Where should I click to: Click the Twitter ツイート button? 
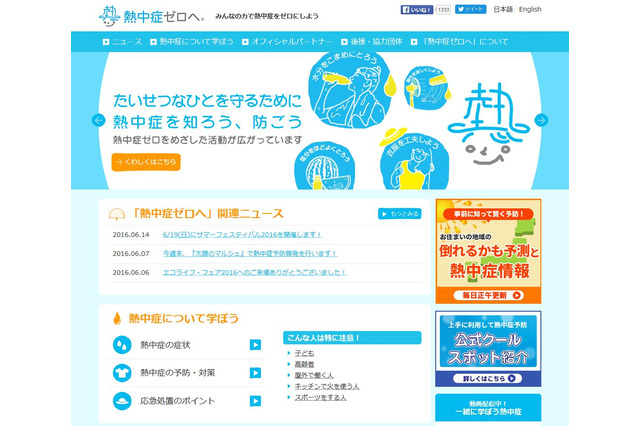coord(471,9)
